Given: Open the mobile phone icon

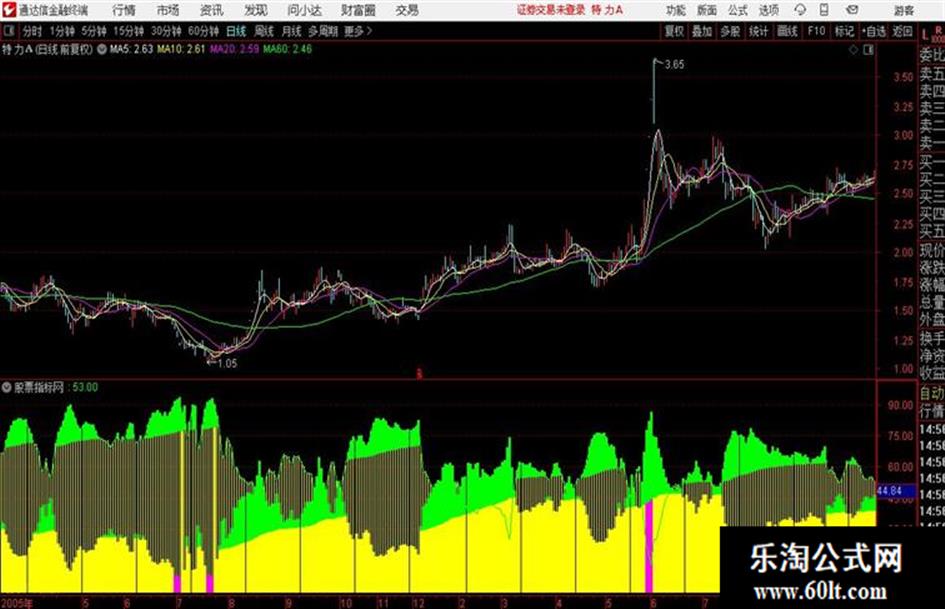Looking at the screenshot, I should (x=824, y=10).
